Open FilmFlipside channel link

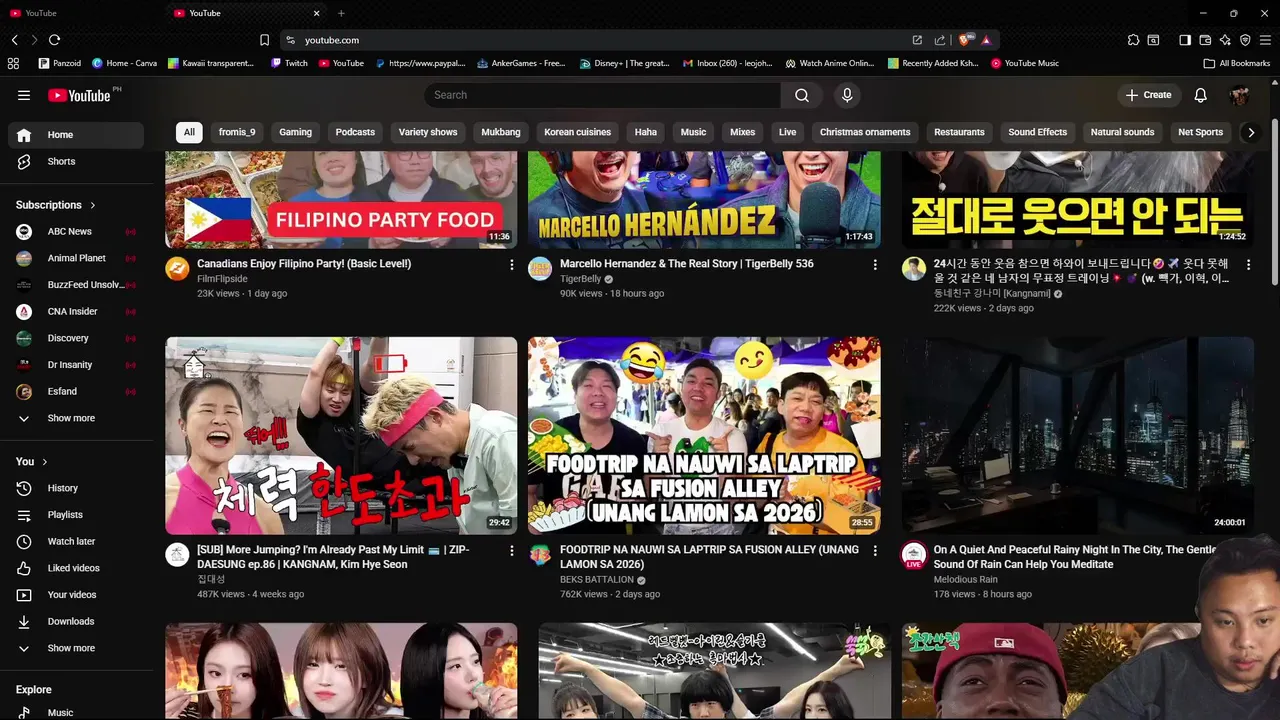pos(222,279)
